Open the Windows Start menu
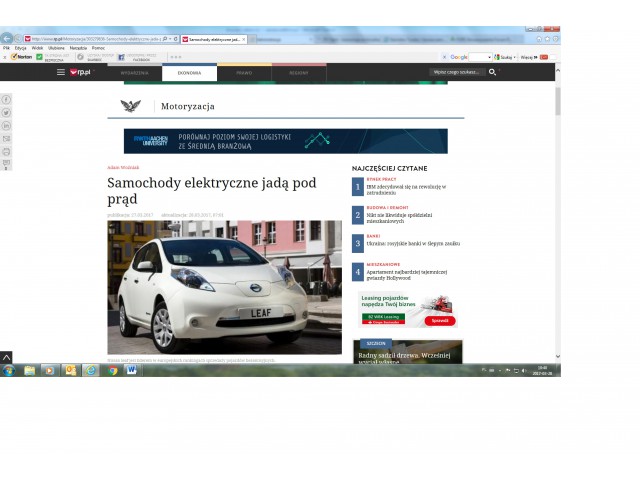Screen dimensions: 640x480 tap(8, 370)
